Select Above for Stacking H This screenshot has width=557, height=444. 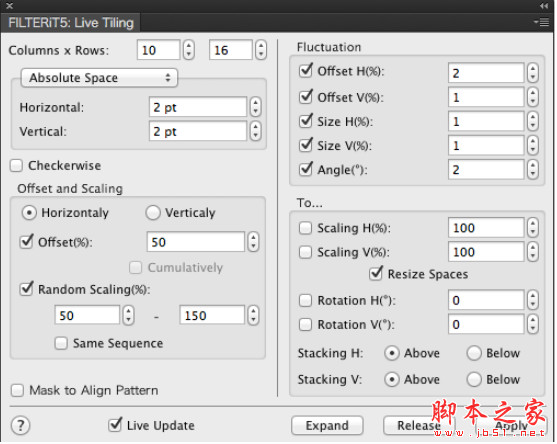(x=392, y=353)
